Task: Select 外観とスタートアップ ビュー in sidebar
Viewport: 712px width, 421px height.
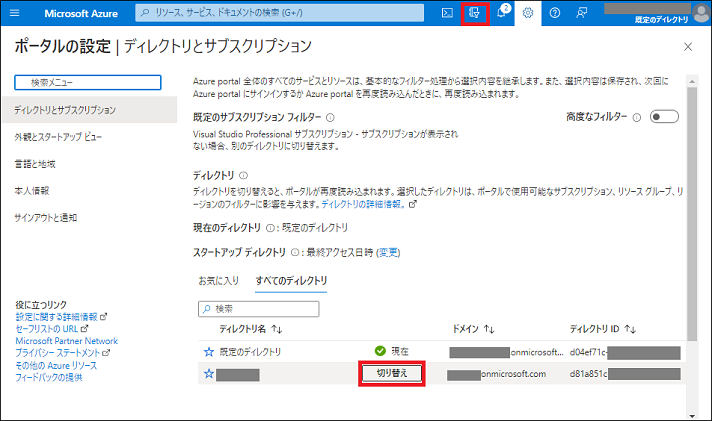Action: click(58, 136)
